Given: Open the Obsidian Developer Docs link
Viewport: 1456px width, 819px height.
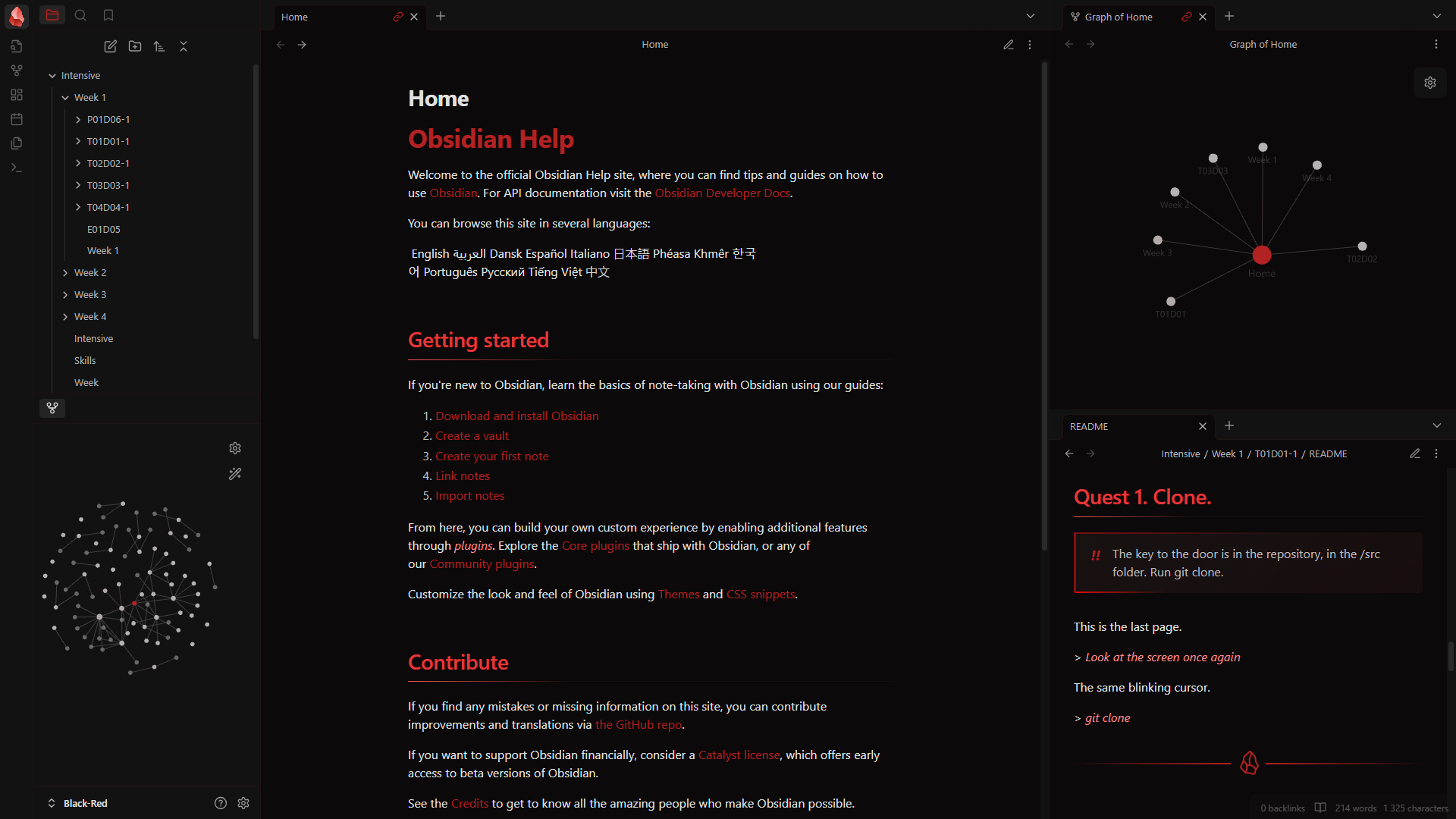Looking at the screenshot, I should coord(723,193).
